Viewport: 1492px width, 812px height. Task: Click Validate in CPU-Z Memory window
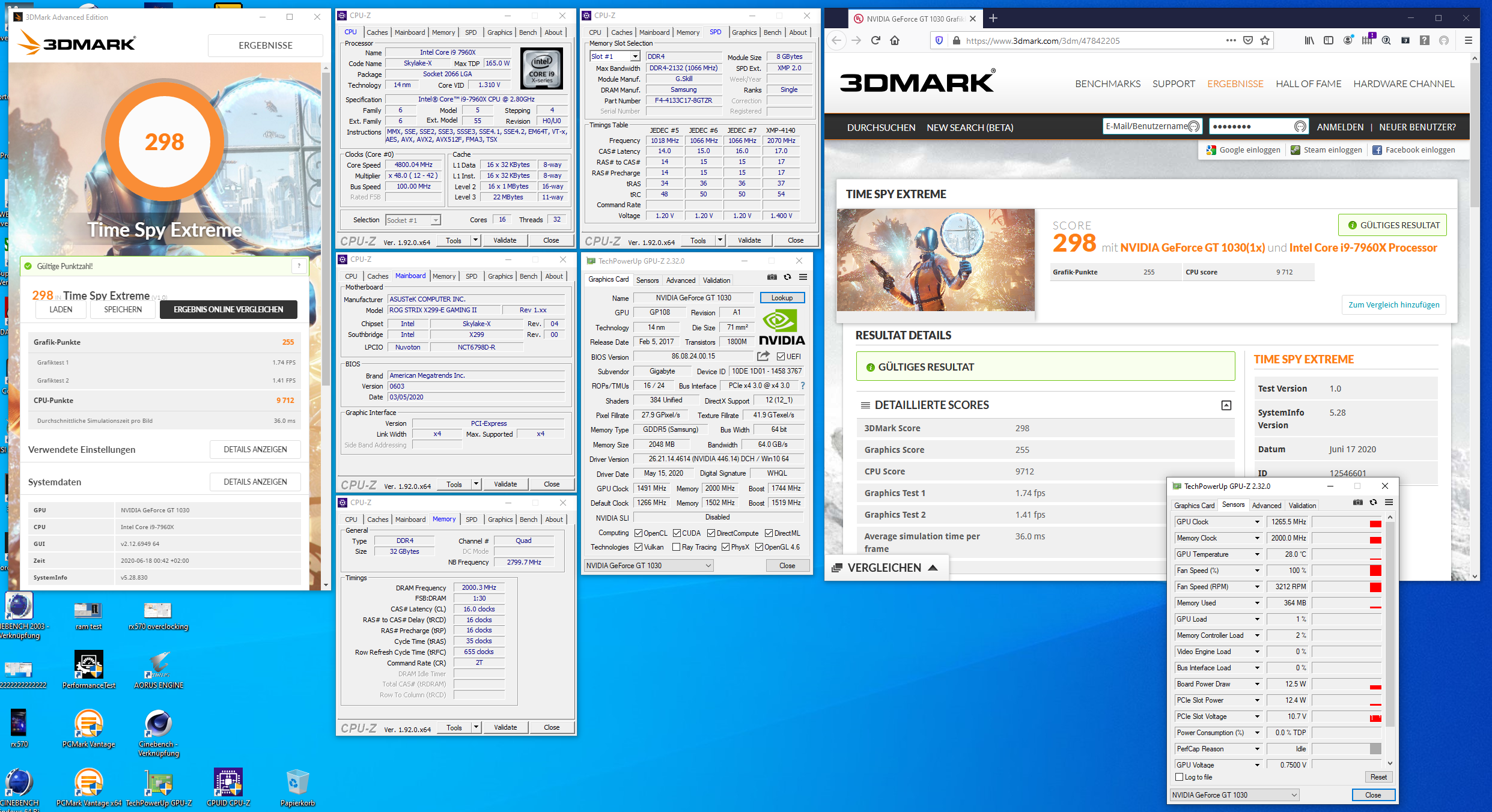(505, 727)
